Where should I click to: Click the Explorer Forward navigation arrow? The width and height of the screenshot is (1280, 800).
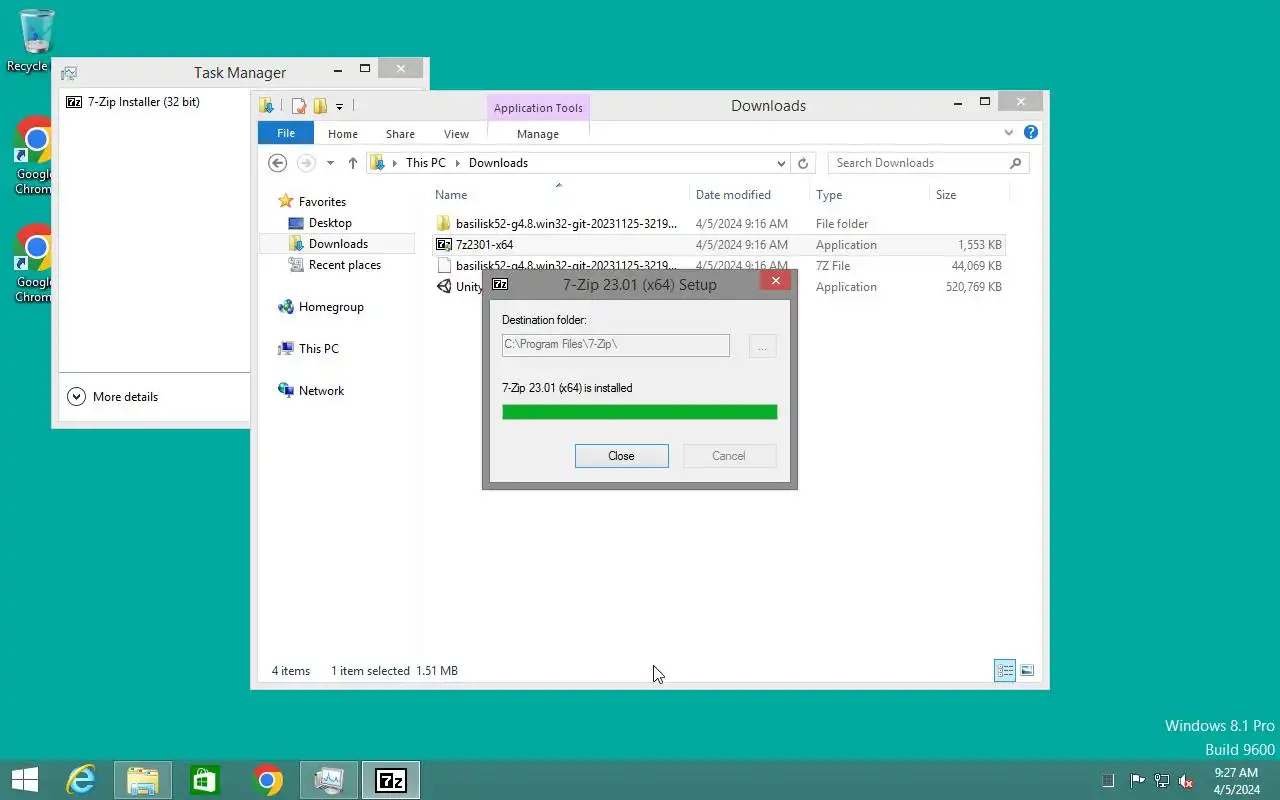click(306, 163)
